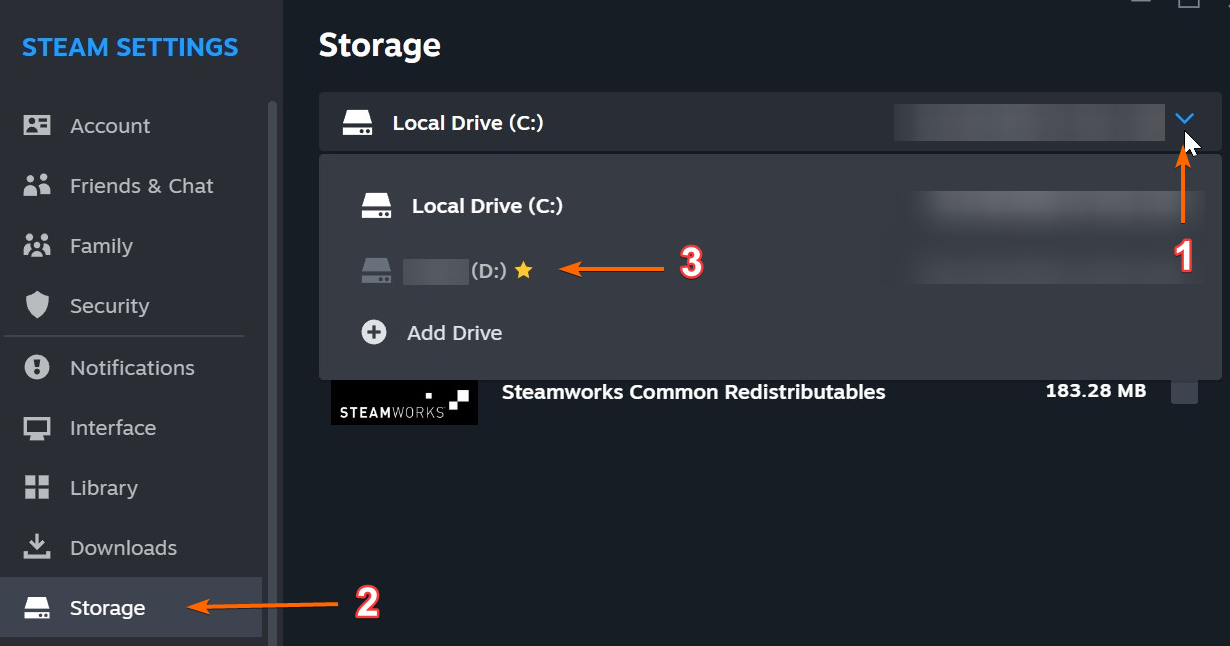Click the Family group icon
The height and width of the screenshot is (646, 1230).
pyautogui.click(x=37, y=246)
